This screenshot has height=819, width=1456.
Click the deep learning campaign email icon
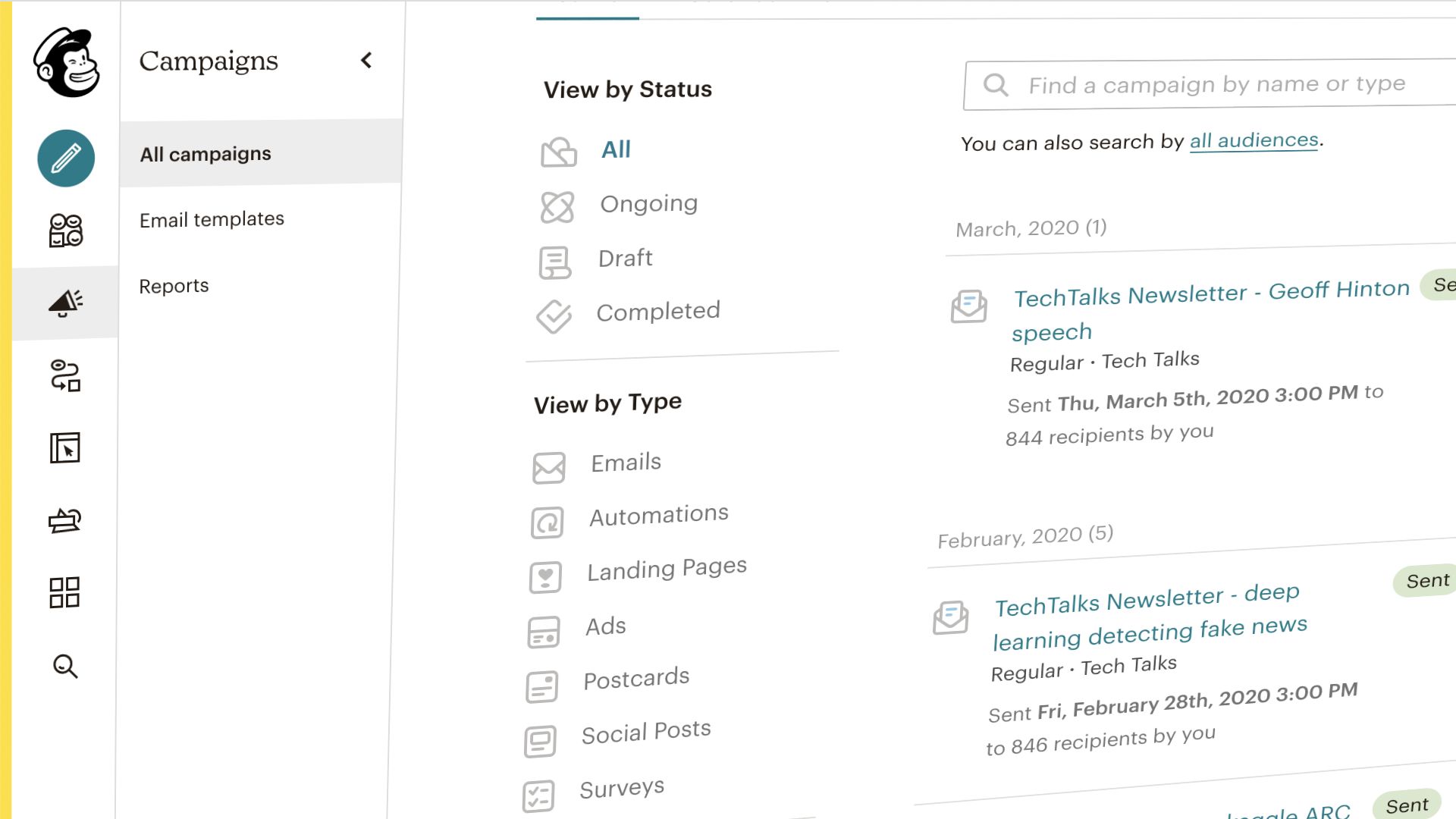tap(951, 617)
